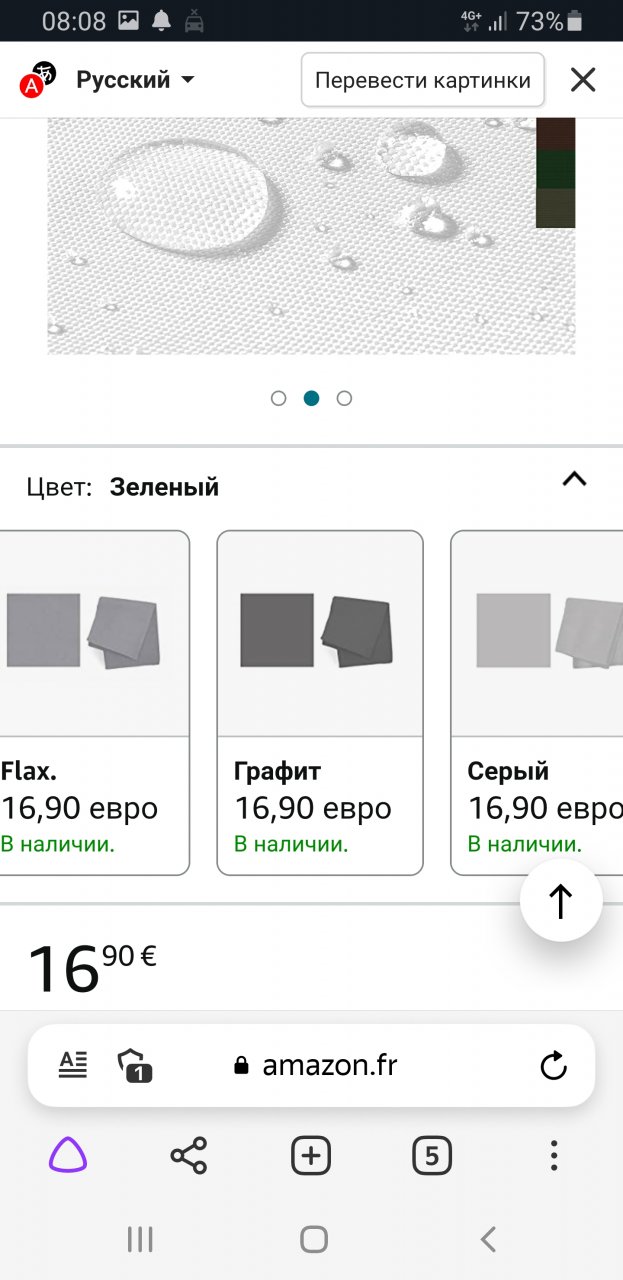Select the first image carousel dot
Viewport: 623px width, 1280px height.
coord(279,398)
